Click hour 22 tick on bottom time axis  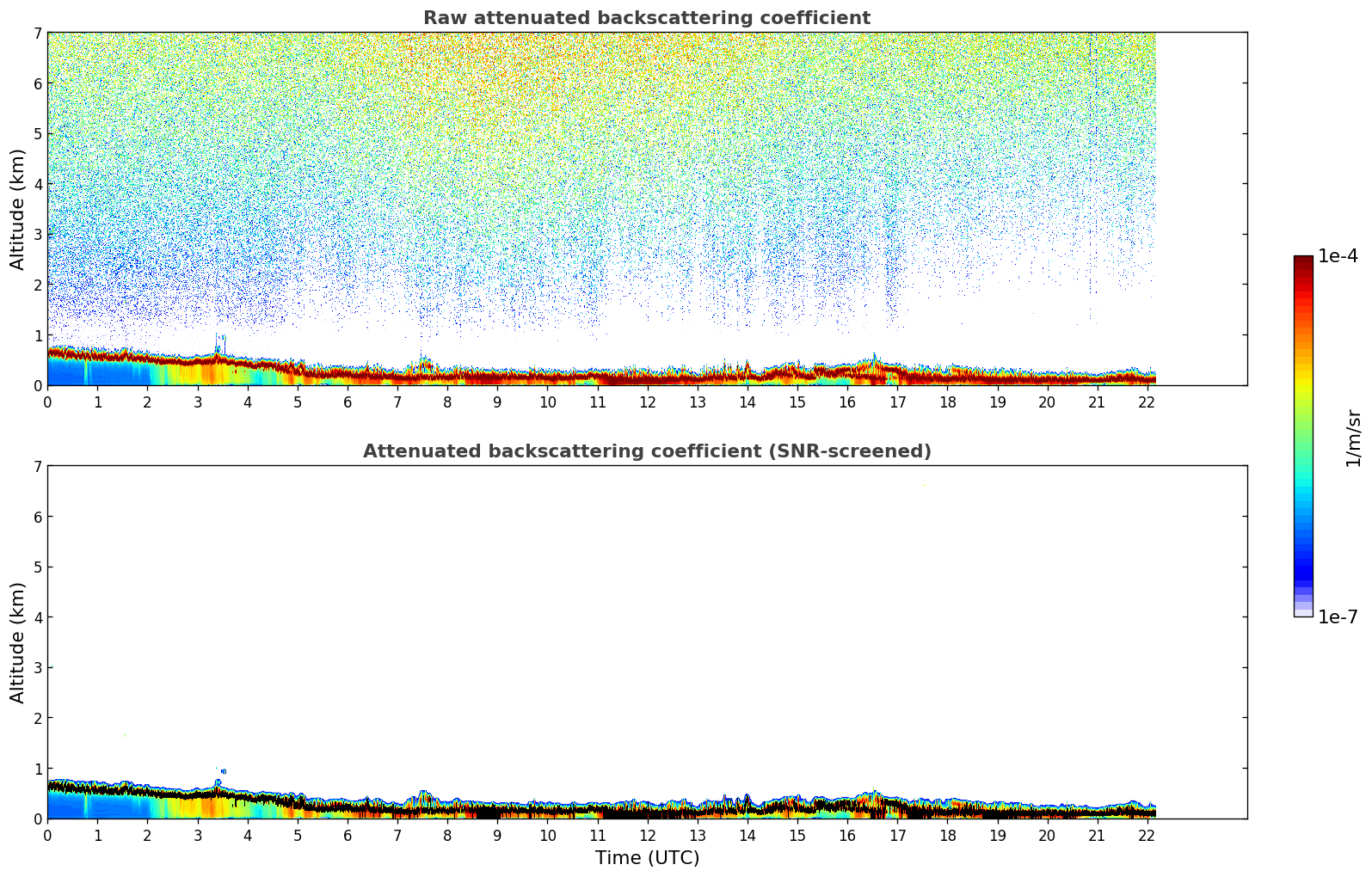[x=1147, y=836]
